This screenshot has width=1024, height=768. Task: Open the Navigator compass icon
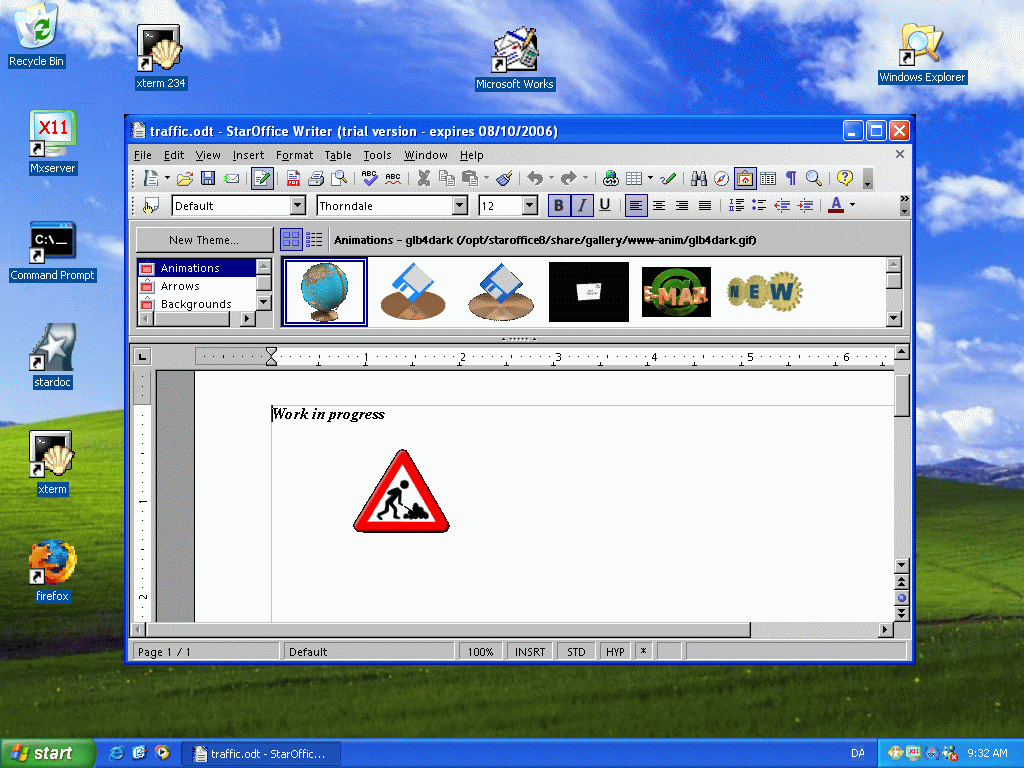point(722,178)
